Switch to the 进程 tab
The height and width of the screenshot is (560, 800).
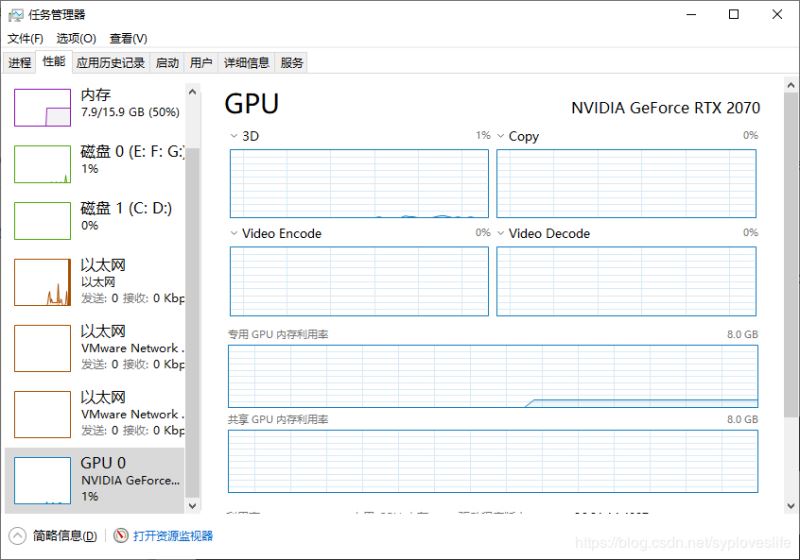tap(20, 62)
